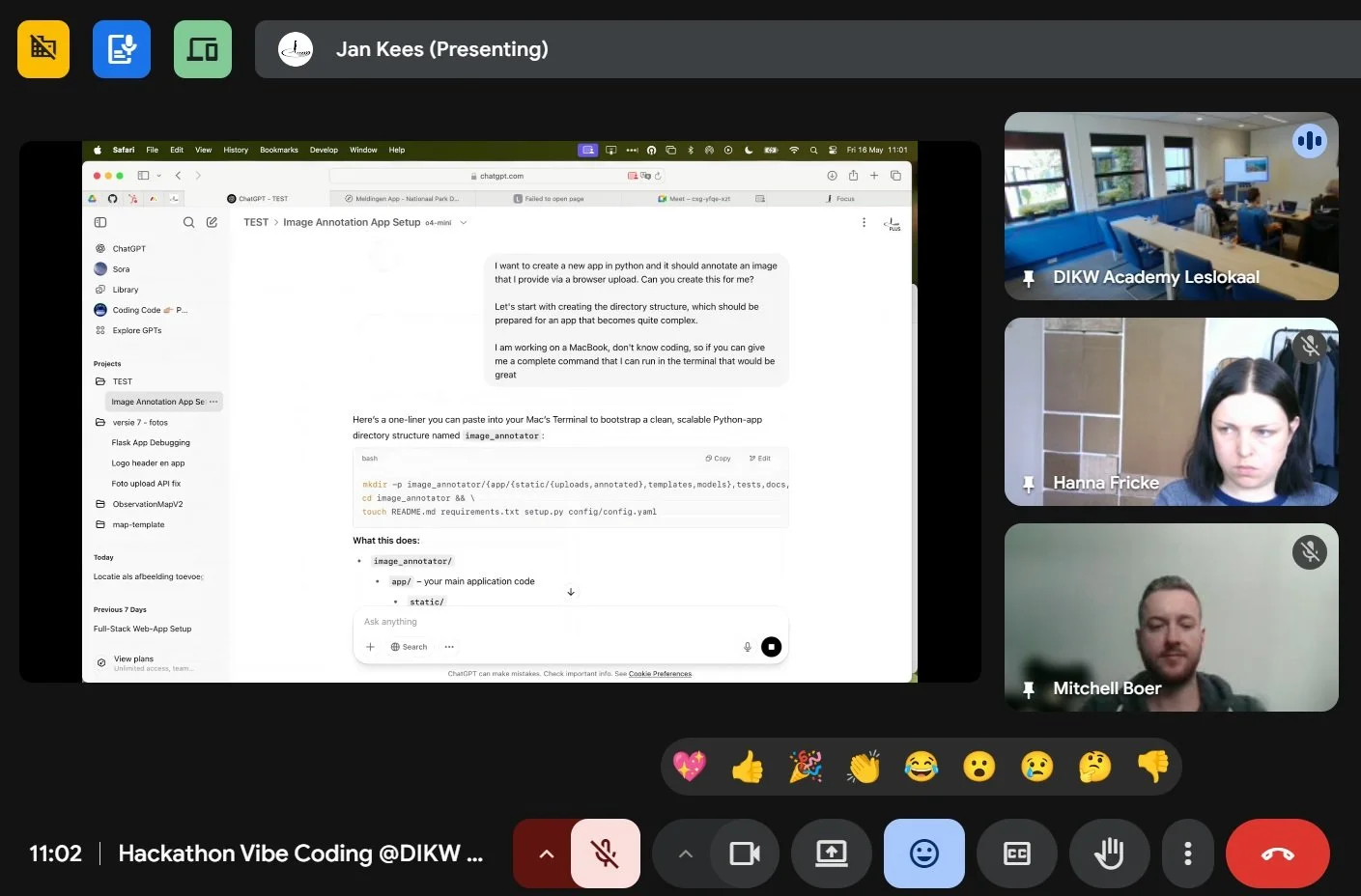Open the Develop menu in shared Safari
Screen dimensions: 1361x896
click(x=324, y=150)
